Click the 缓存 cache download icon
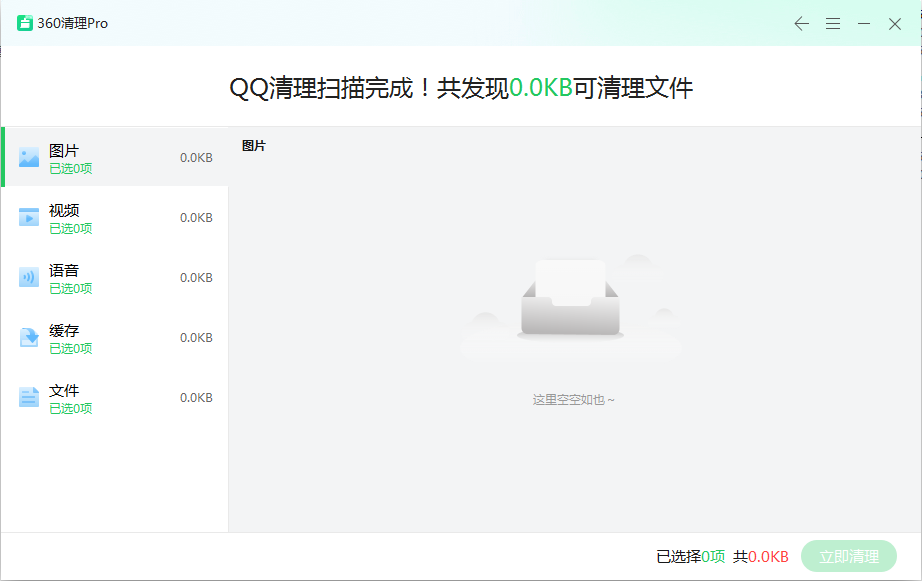The width and height of the screenshot is (922, 581). (x=29, y=337)
